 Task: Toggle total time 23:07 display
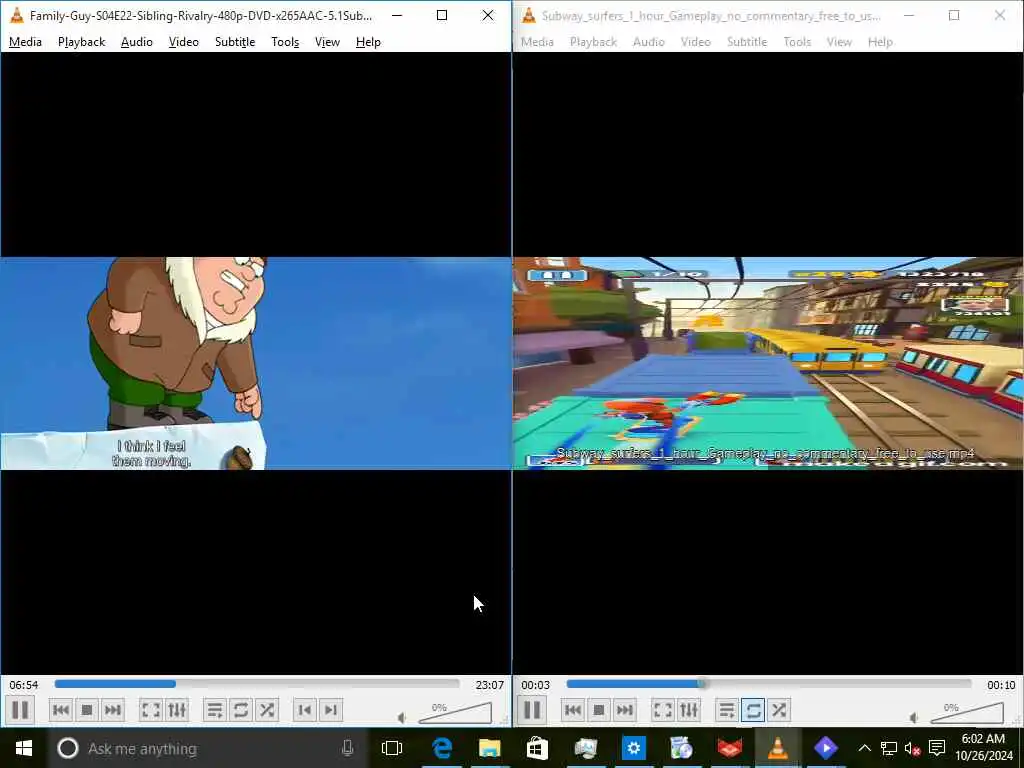489,684
